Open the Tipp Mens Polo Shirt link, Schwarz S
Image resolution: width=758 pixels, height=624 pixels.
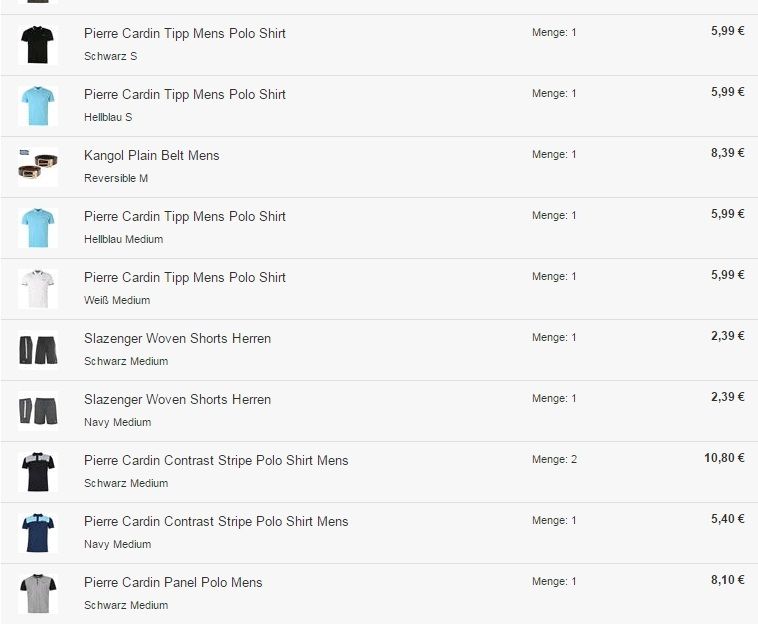coord(185,33)
